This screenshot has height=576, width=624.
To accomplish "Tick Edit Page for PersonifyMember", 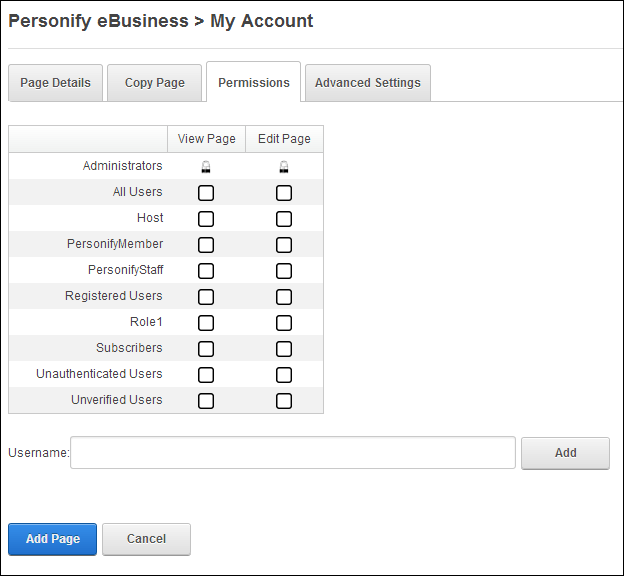I will click(284, 245).
